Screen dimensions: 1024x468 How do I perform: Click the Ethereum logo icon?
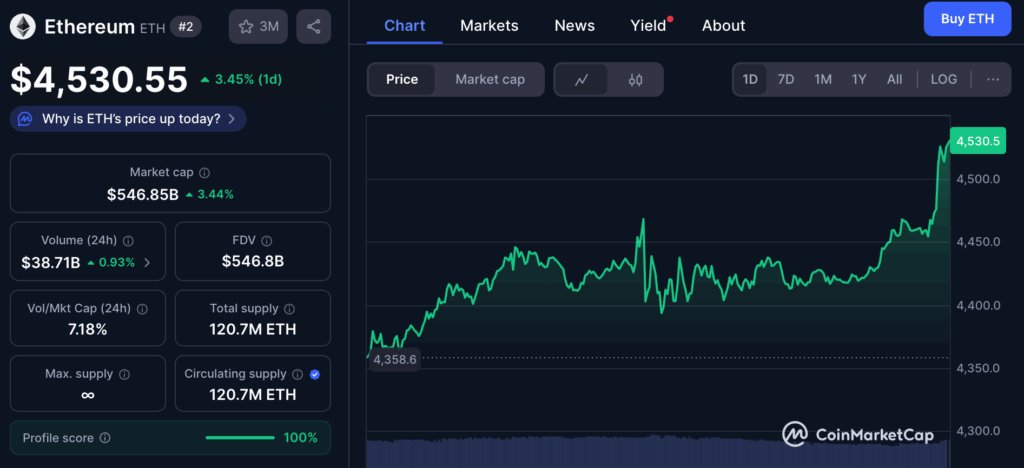[x=22, y=27]
